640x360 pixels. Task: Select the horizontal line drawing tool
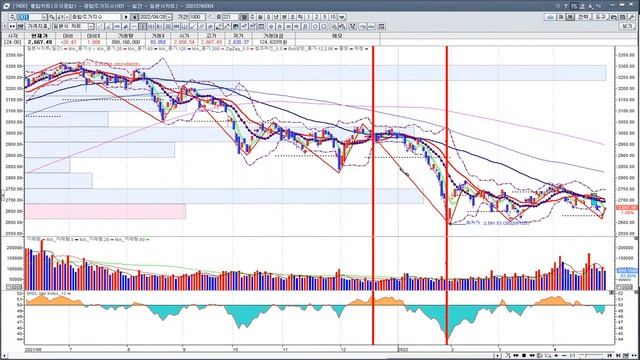134,26
